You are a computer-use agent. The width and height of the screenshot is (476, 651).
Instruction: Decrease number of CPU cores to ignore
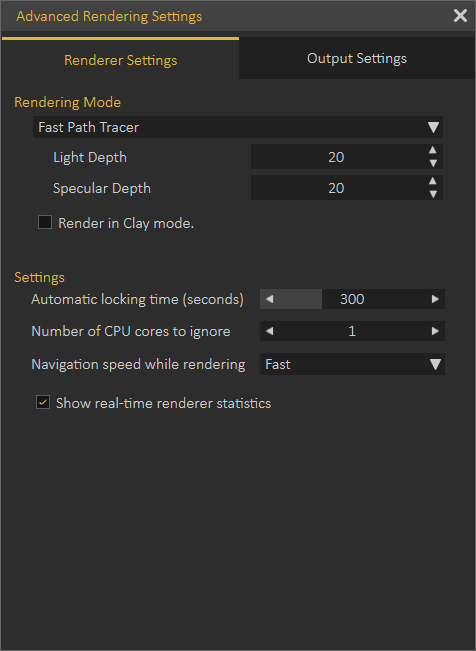point(270,331)
